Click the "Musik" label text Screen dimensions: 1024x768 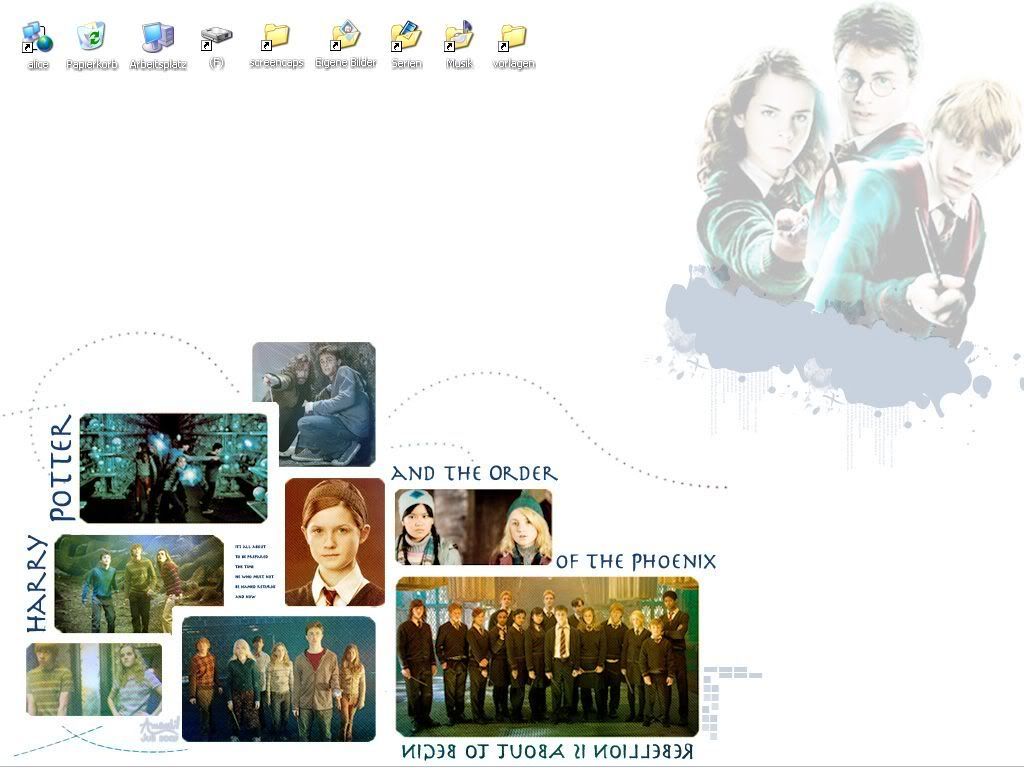point(459,63)
